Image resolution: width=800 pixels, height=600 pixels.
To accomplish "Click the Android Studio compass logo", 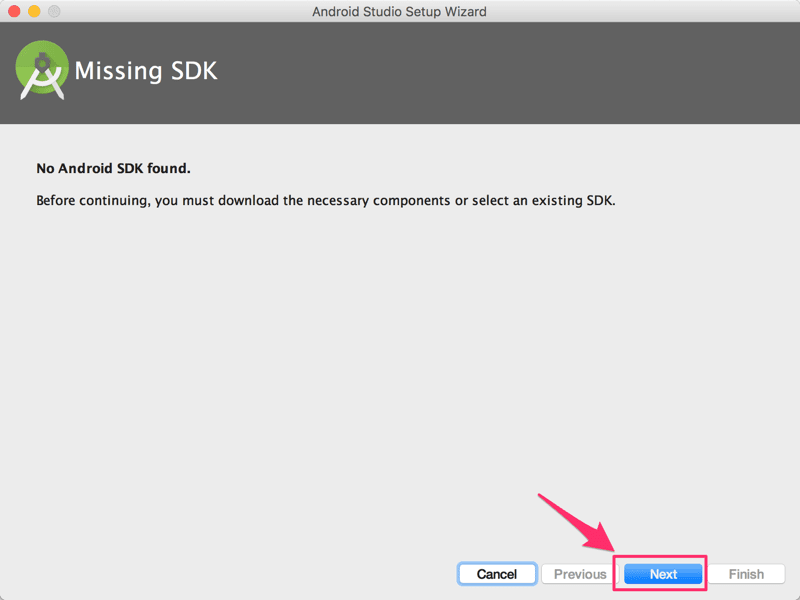I will (x=42, y=70).
